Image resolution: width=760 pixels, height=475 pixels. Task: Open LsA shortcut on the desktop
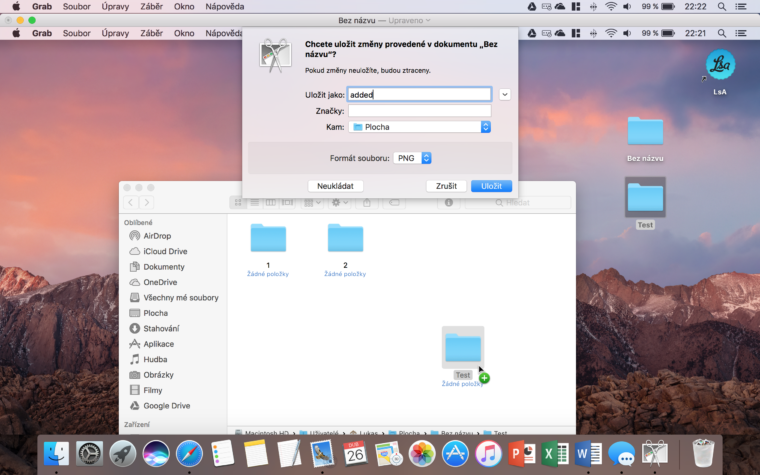pos(720,72)
